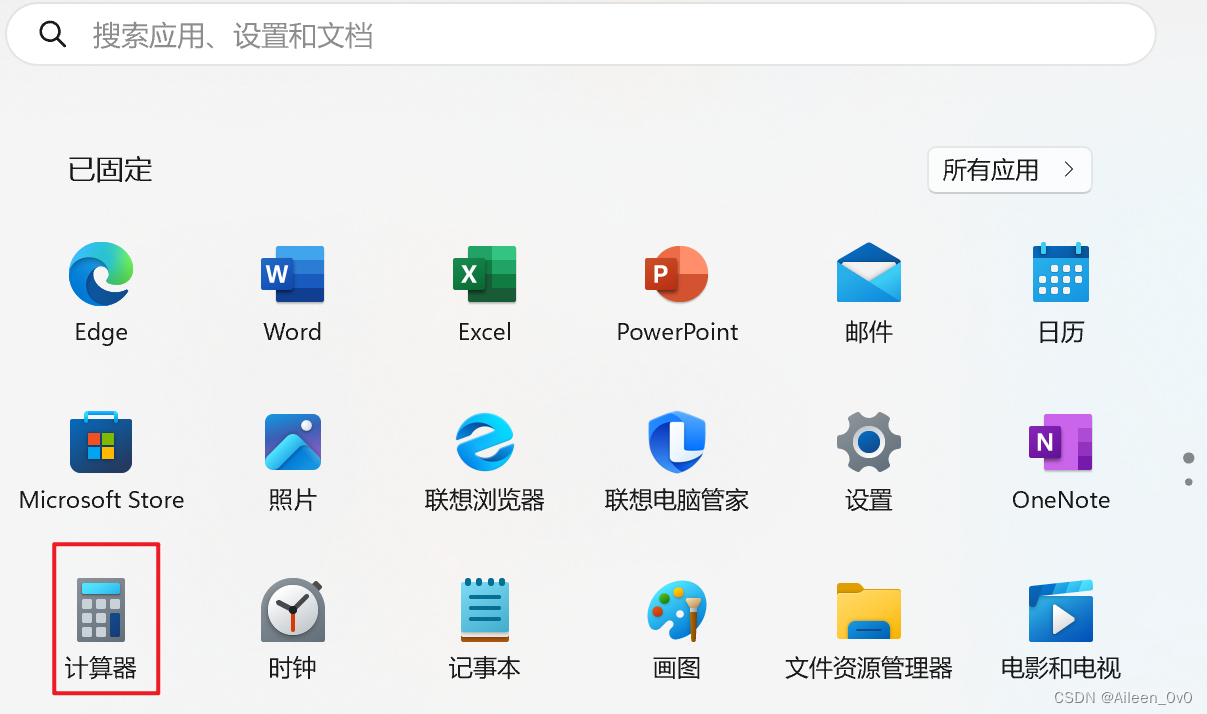The image size is (1207, 714).
Task: Go to the second pinned apps page dot
Action: 1188,482
